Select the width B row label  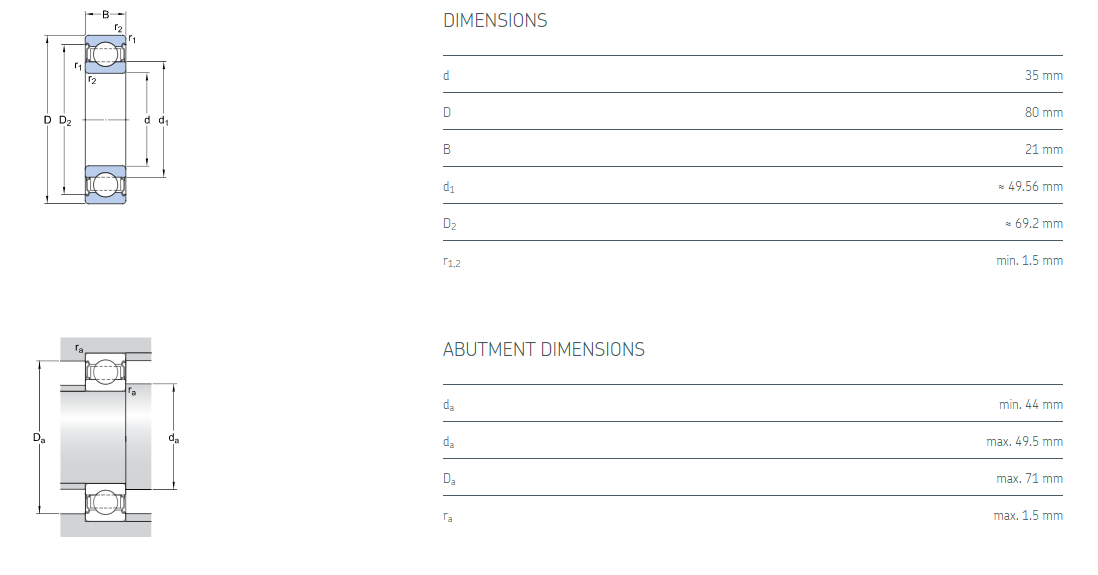[447, 149]
